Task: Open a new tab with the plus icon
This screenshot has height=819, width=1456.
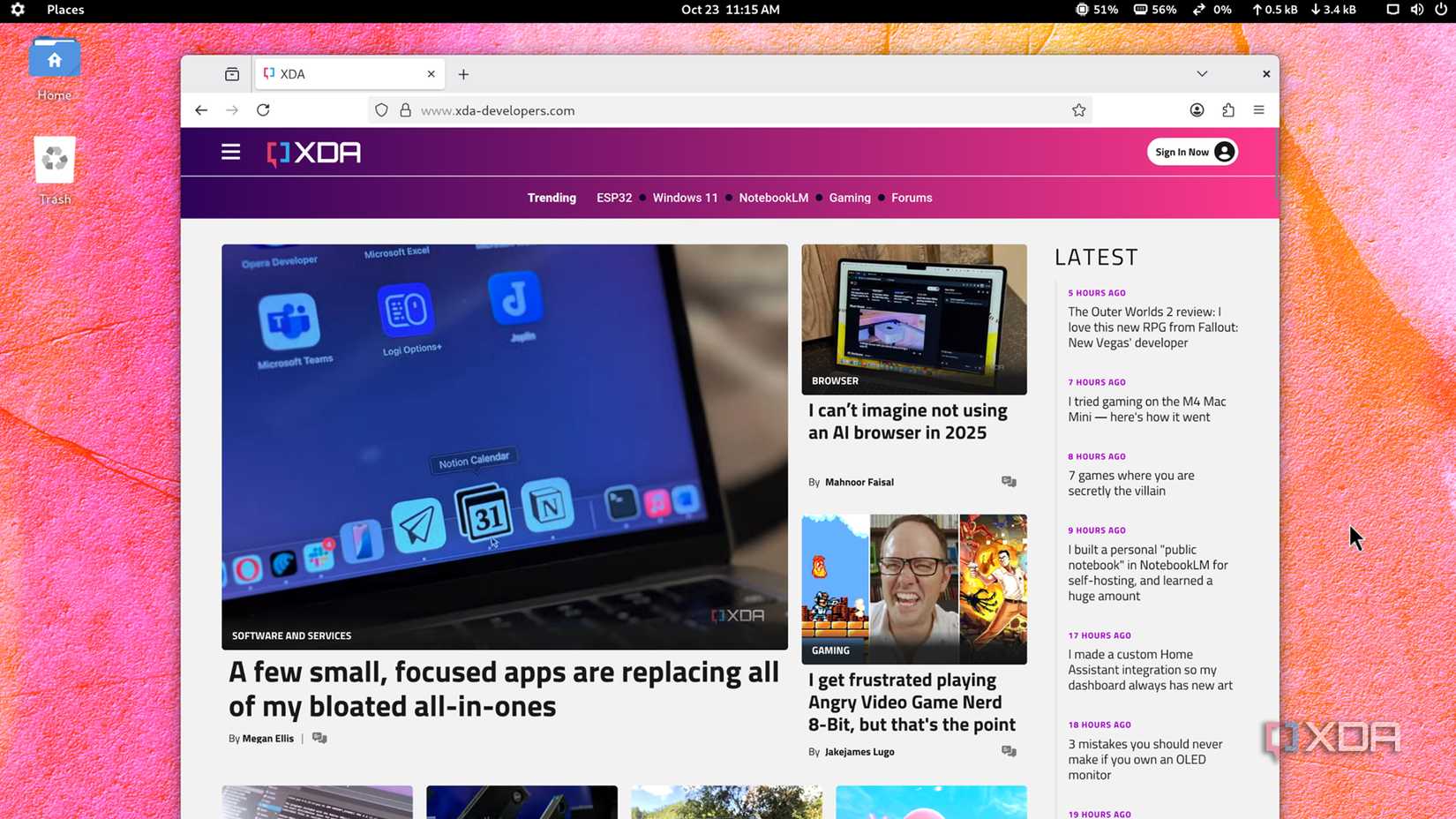Action: 463,74
